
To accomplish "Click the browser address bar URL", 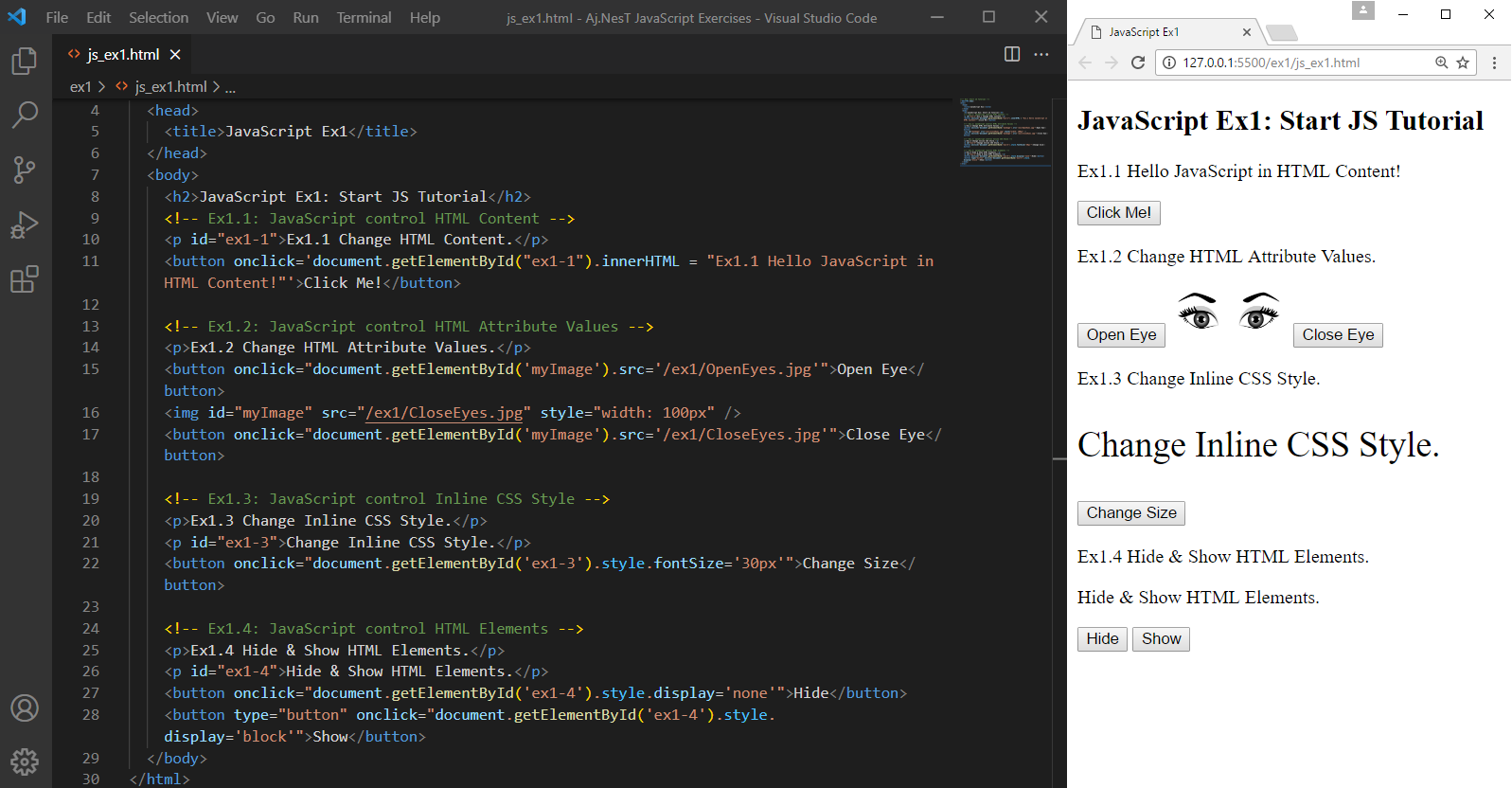I will tap(1271, 63).
